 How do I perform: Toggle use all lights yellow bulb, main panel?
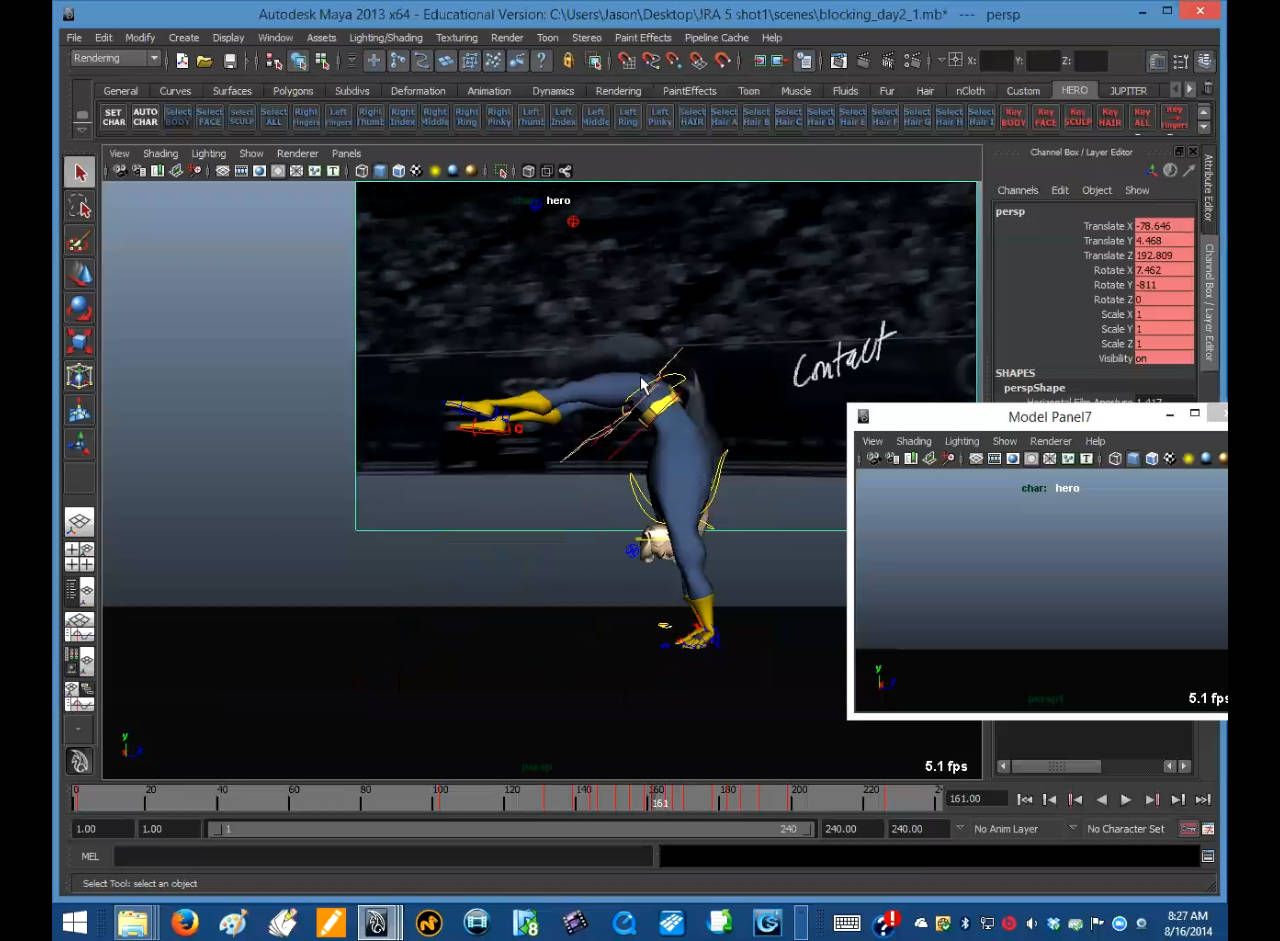point(435,171)
